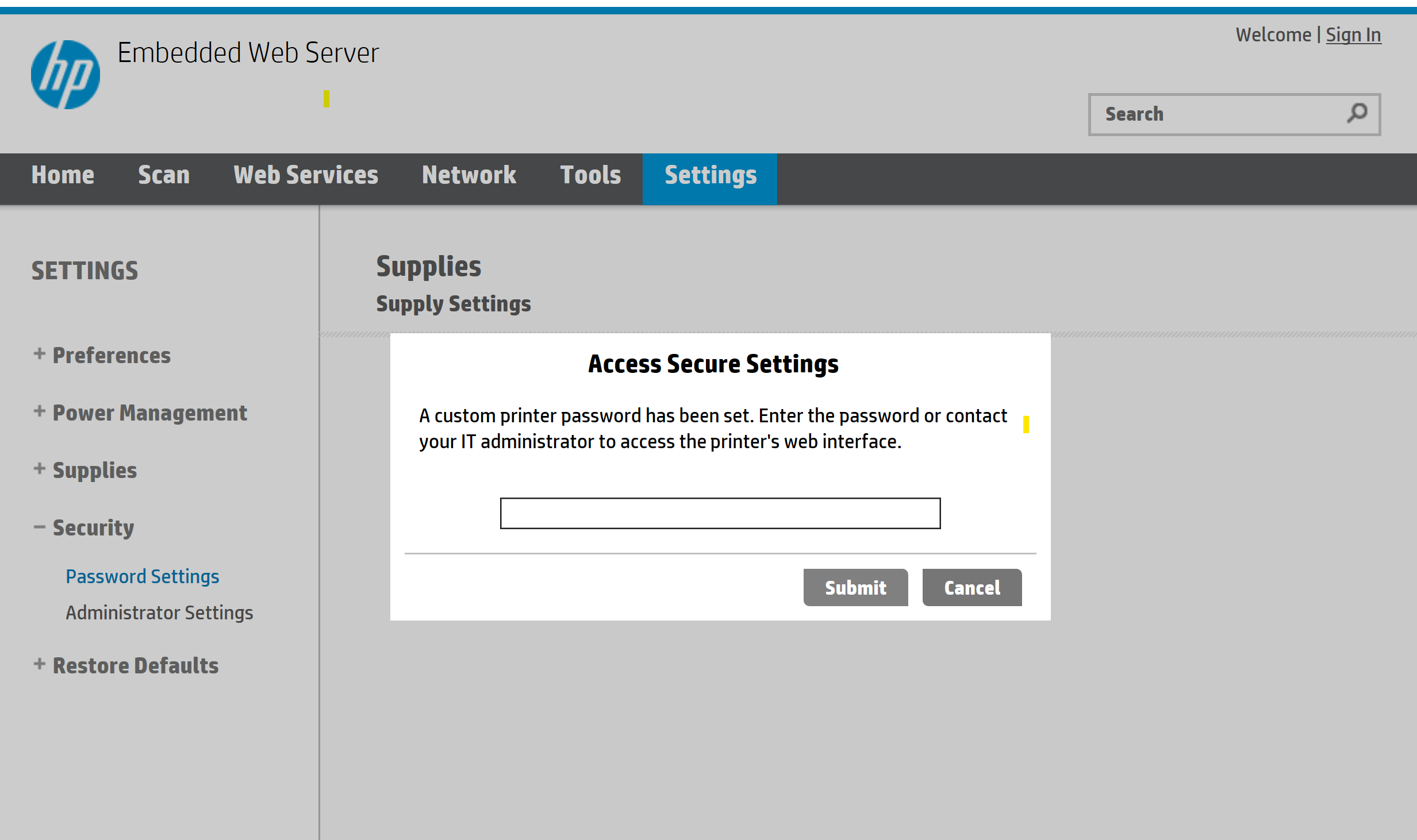Go to the Network tab
Screen dimensions: 1417x840
(469, 175)
